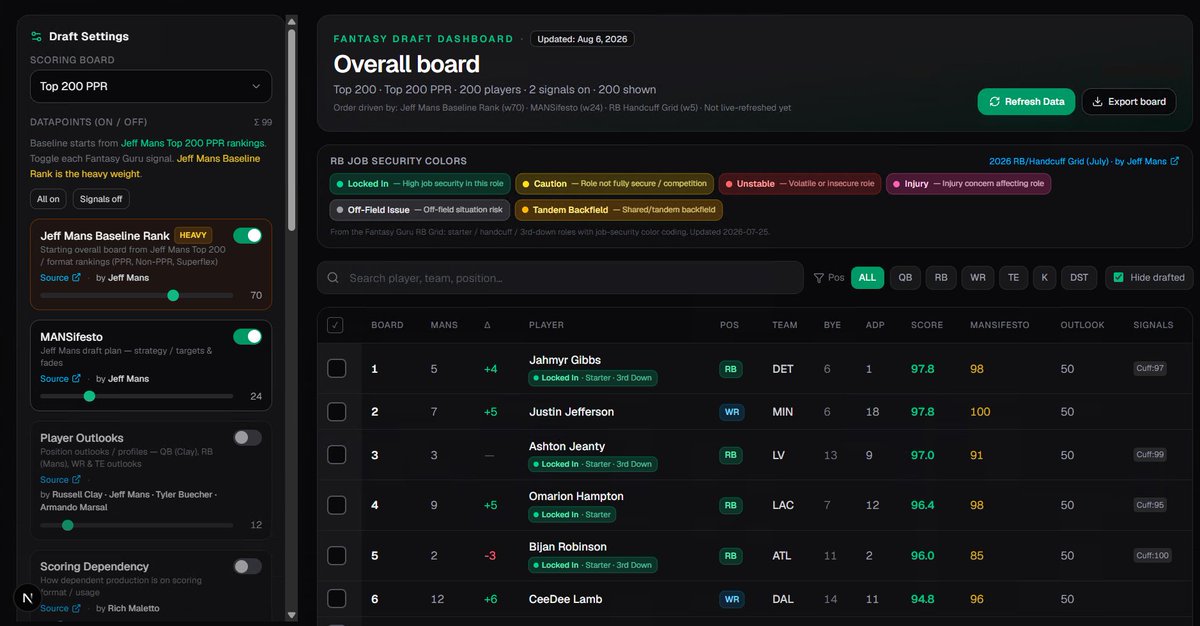Filter the board to WR
This screenshot has height=626, width=1200.
click(977, 278)
